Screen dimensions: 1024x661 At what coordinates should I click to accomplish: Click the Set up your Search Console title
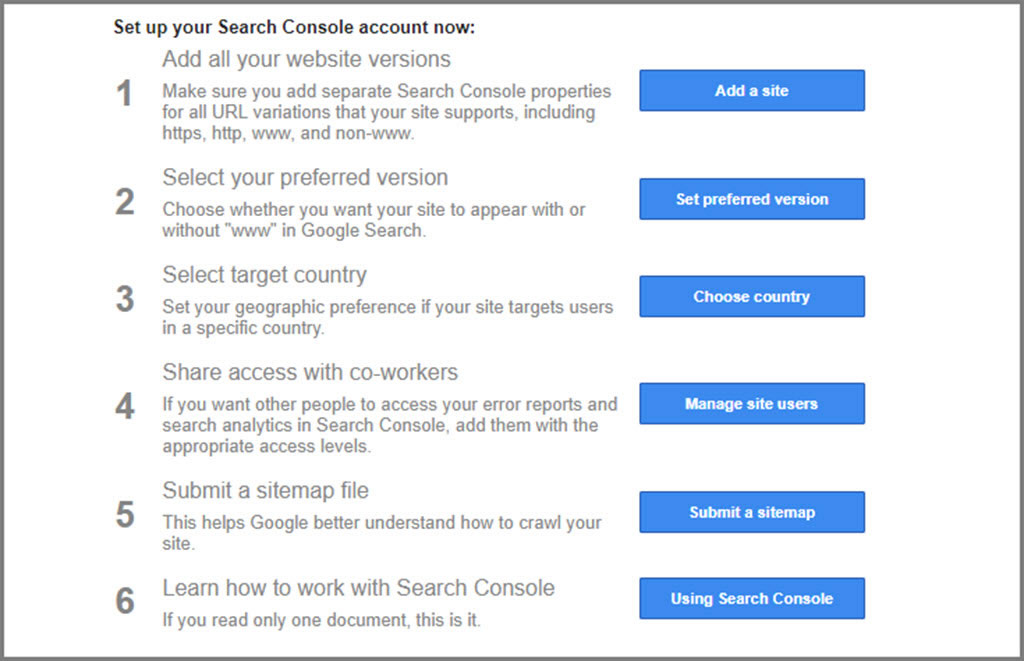click(294, 27)
